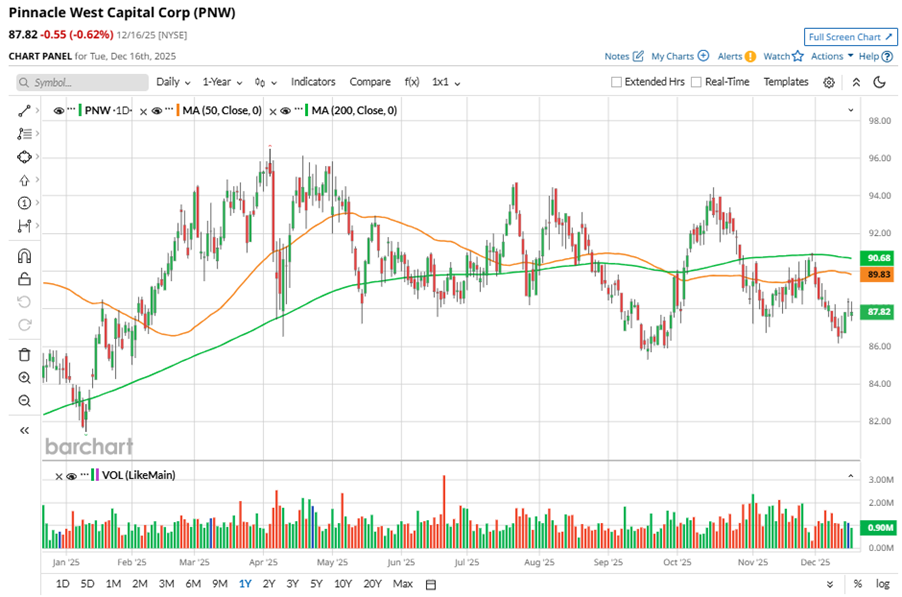Toggle visibility of MA 200 indicator

[x=285, y=110]
